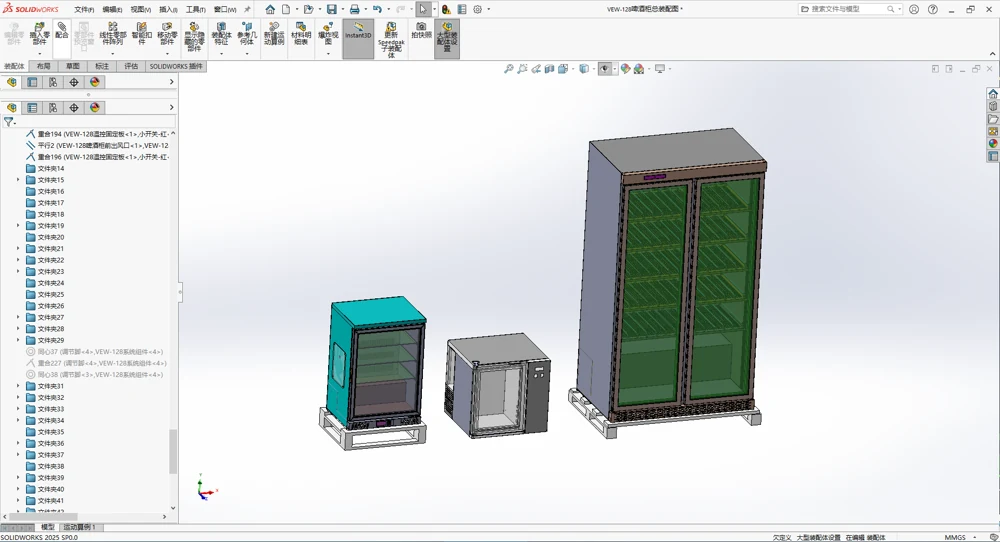This screenshot has width=1000, height=542.
Task: Click the user login account icon
Action: click(914, 9)
